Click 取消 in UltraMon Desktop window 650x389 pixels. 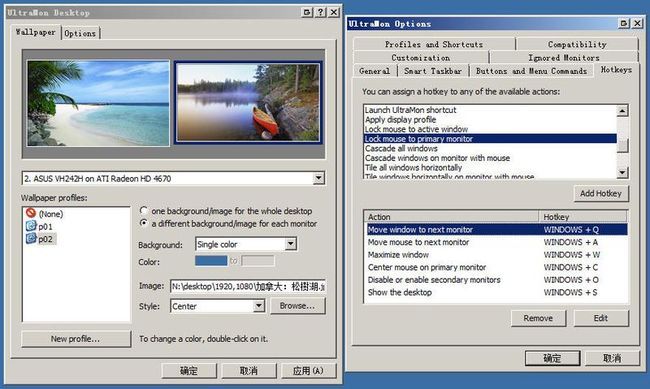[249, 370]
